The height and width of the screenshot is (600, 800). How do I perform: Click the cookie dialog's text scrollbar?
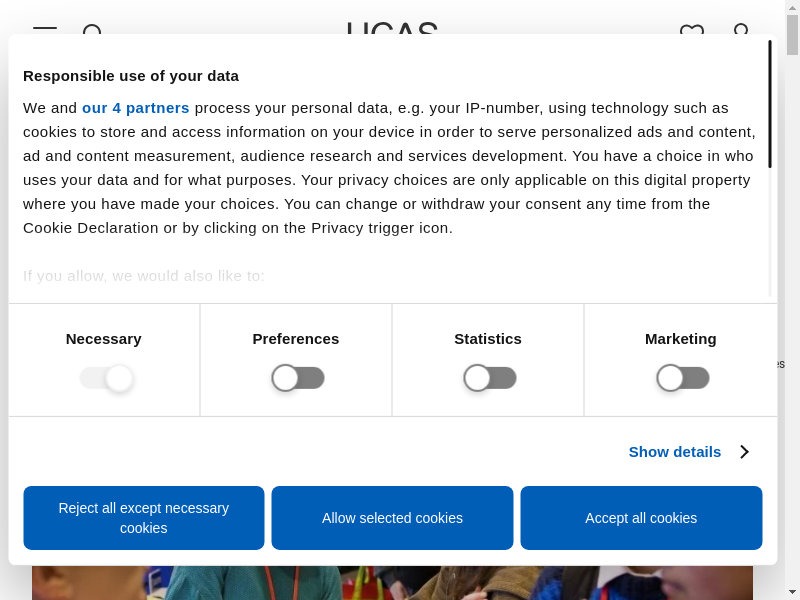(770, 104)
